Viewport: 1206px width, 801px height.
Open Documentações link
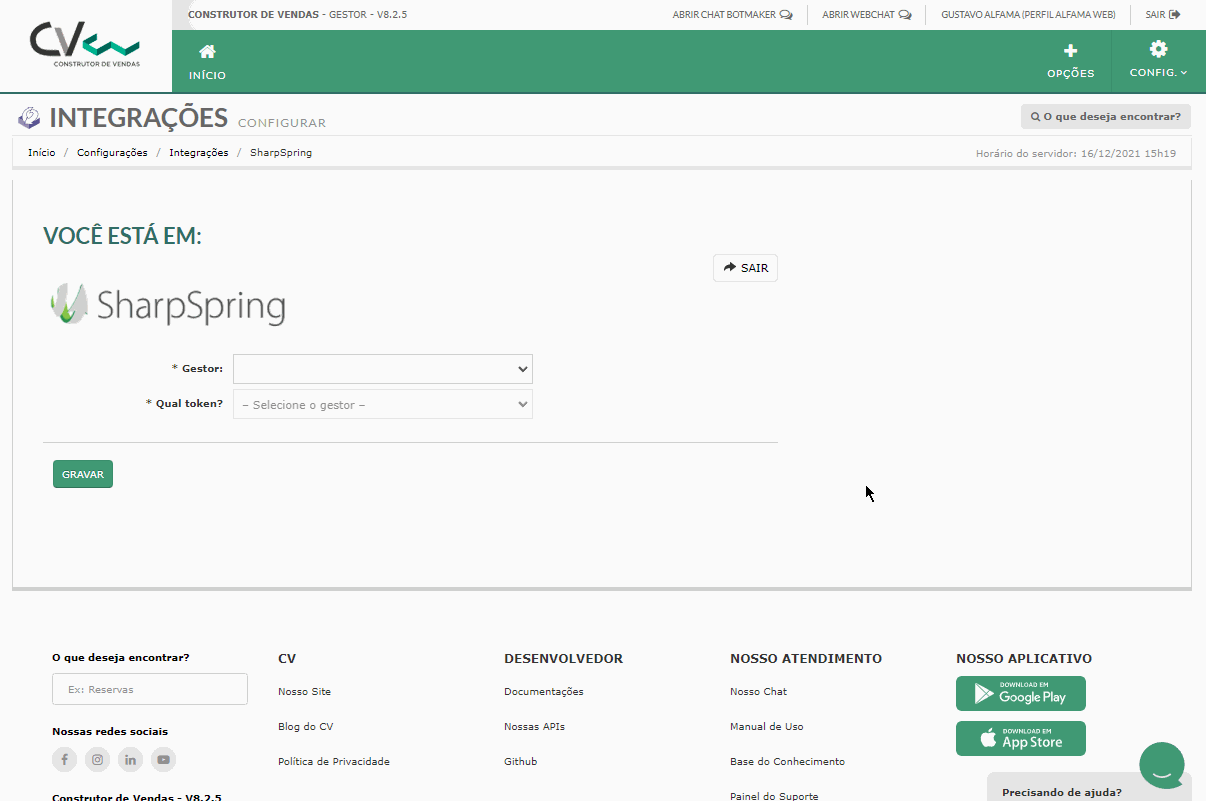point(544,692)
